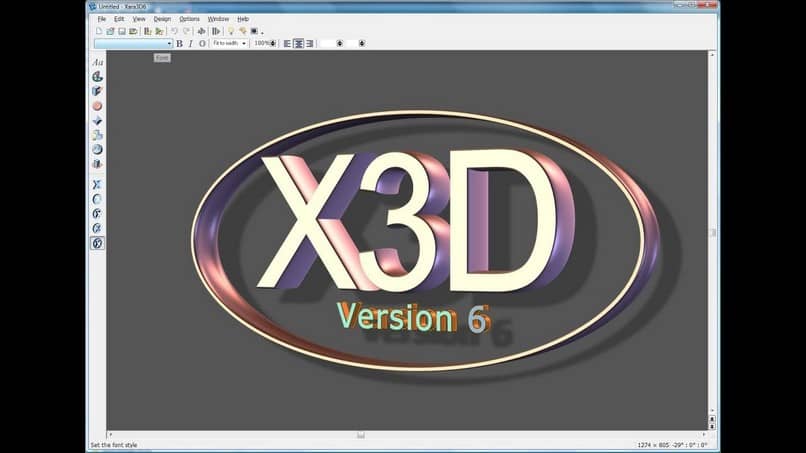The width and height of the screenshot is (806, 453).
Task: Click the Save icon in top toolbar
Action: (122, 31)
